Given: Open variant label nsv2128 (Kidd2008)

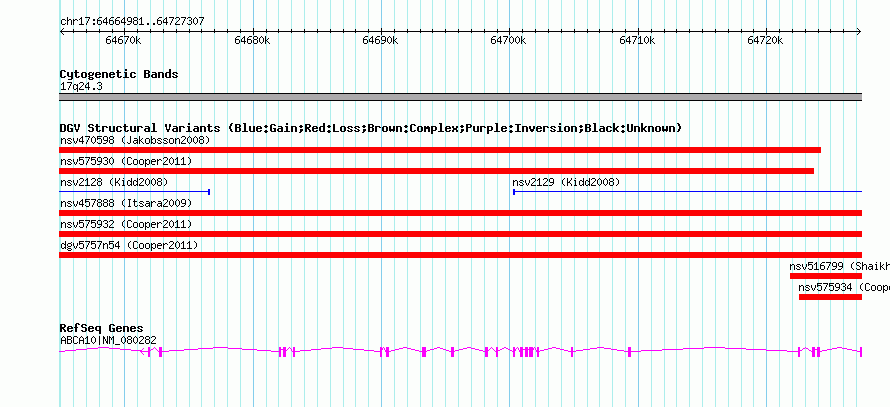Looking at the screenshot, I should [x=114, y=183].
